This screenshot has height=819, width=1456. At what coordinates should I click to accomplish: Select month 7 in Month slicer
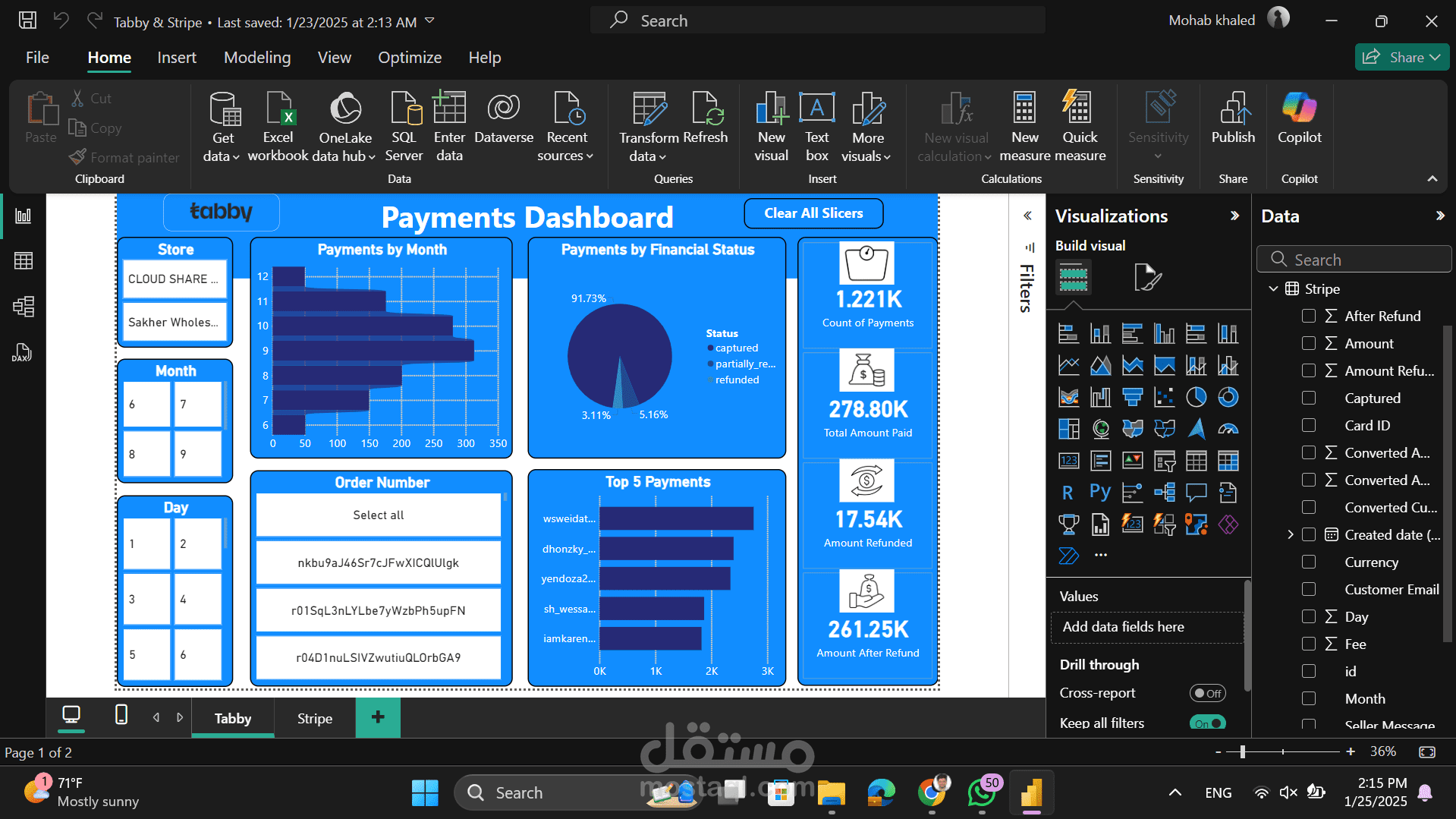(x=197, y=404)
